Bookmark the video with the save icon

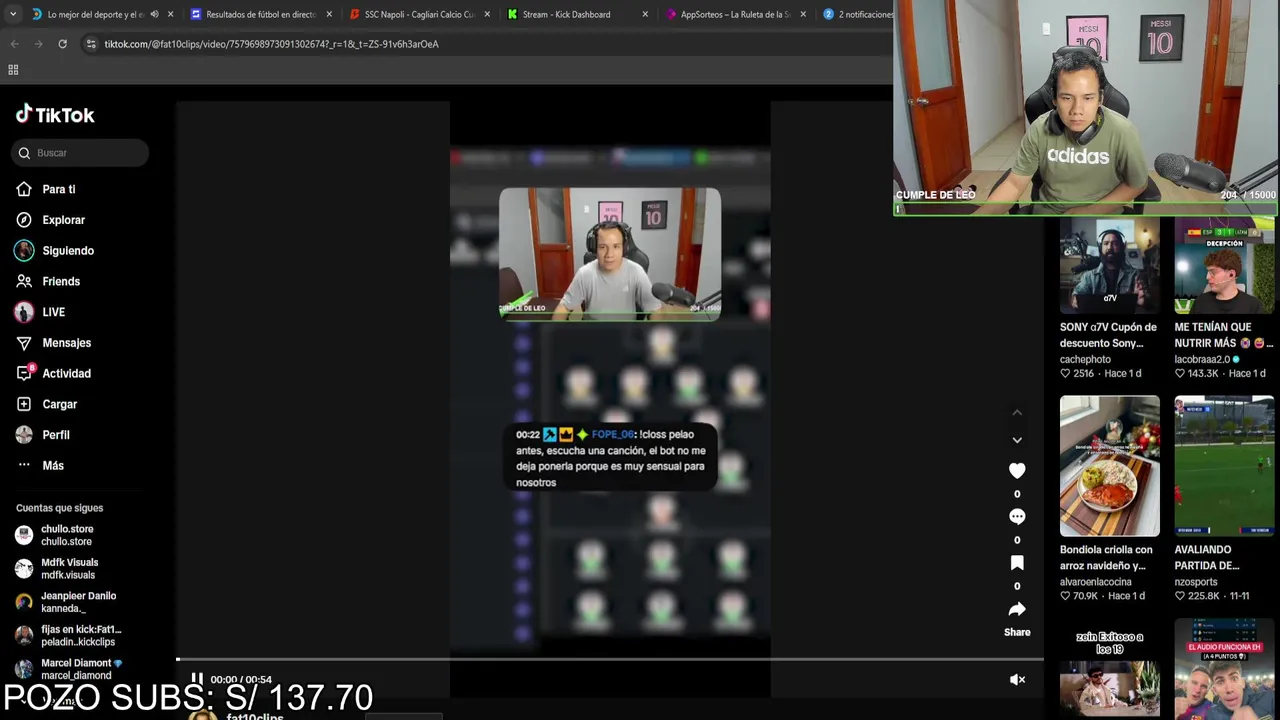click(x=1017, y=563)
